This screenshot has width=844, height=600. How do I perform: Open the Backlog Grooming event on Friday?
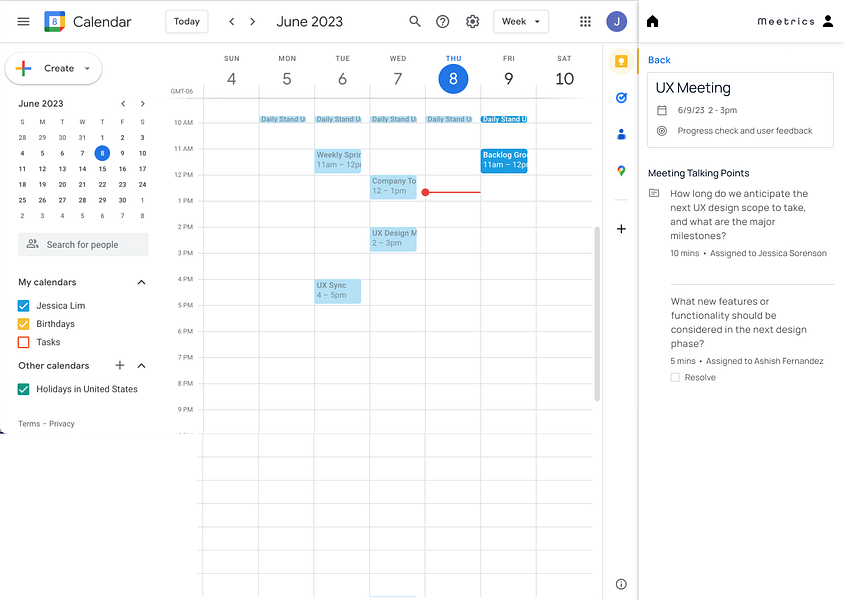504,161
